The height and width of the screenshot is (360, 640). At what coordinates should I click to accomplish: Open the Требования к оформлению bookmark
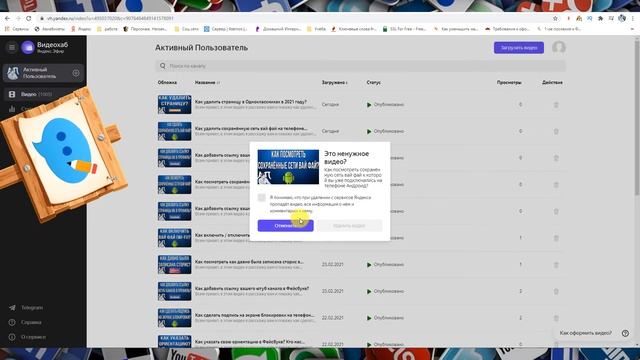(507, 29)
